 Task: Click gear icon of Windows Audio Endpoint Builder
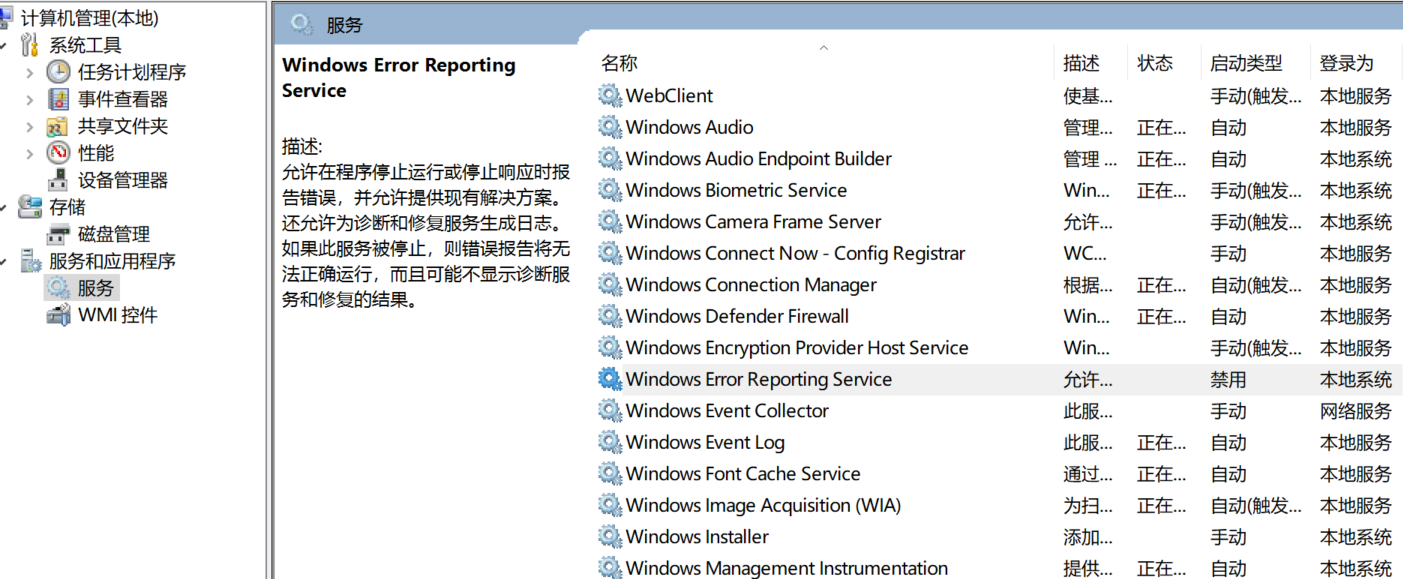[610, 159]
